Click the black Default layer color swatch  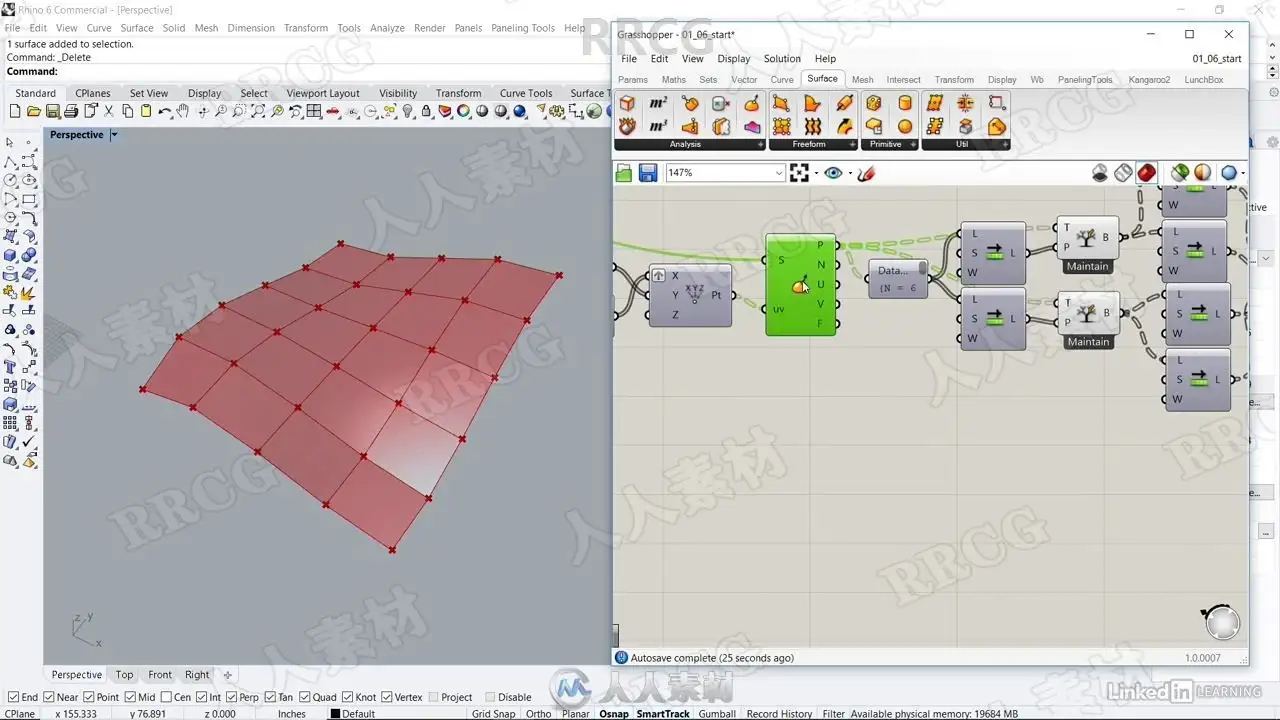(335, 714)
